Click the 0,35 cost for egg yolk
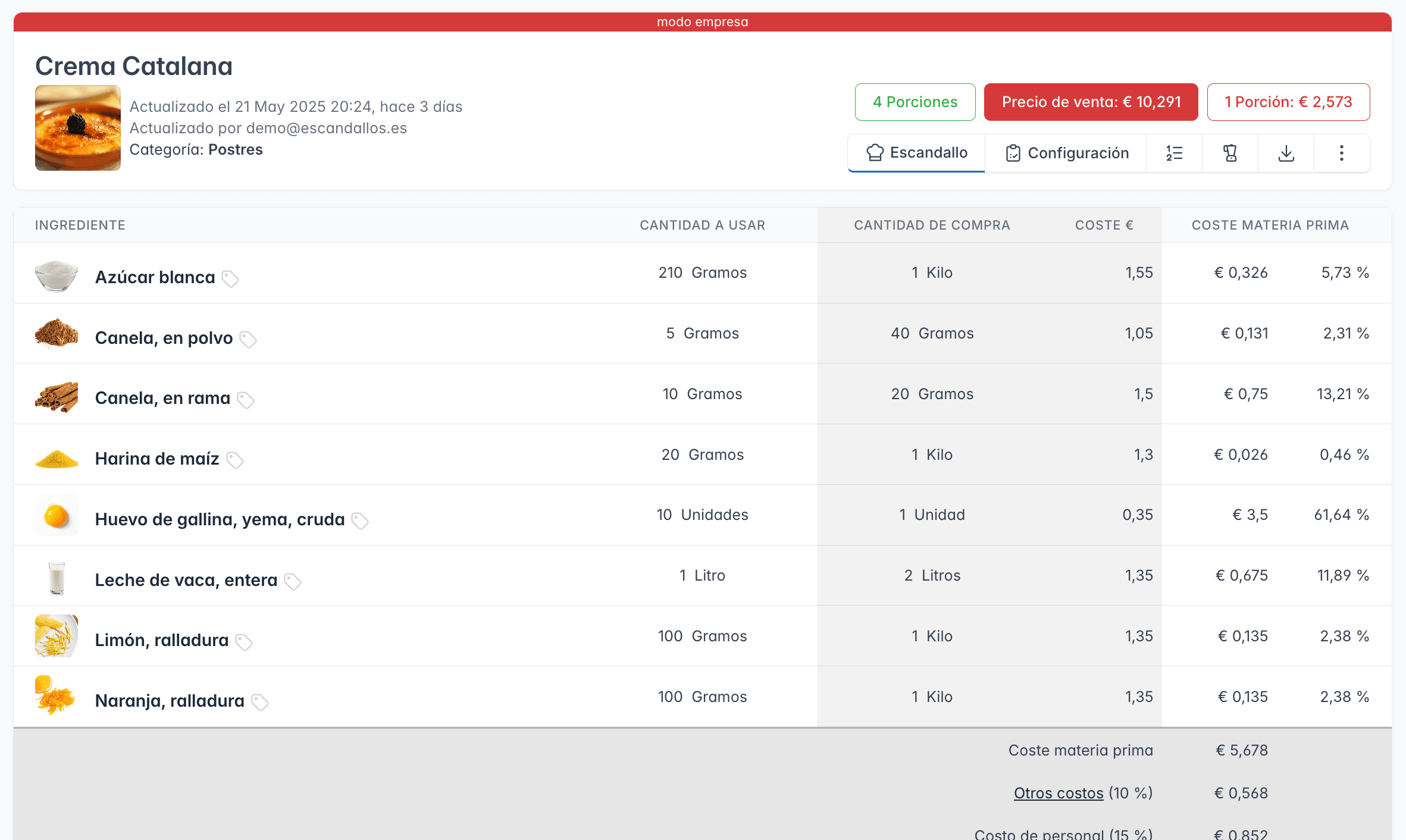The width and height of the screenshot is (1406, 840). [x=1137, y=515]
